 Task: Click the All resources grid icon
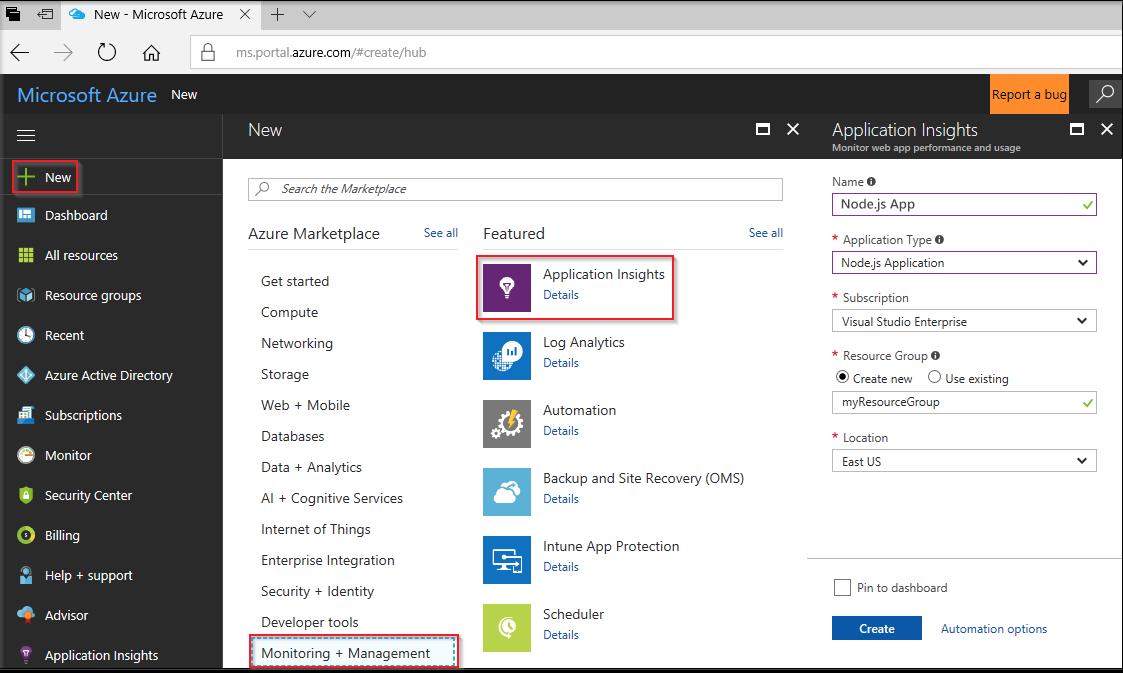(x=26, y=255)
